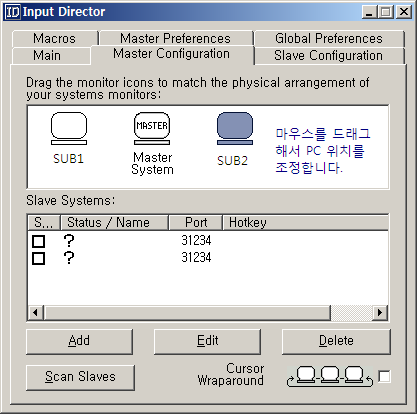Click the question mark status in second slave row
Screen dimensions: 417x414
tap(69, 258)
